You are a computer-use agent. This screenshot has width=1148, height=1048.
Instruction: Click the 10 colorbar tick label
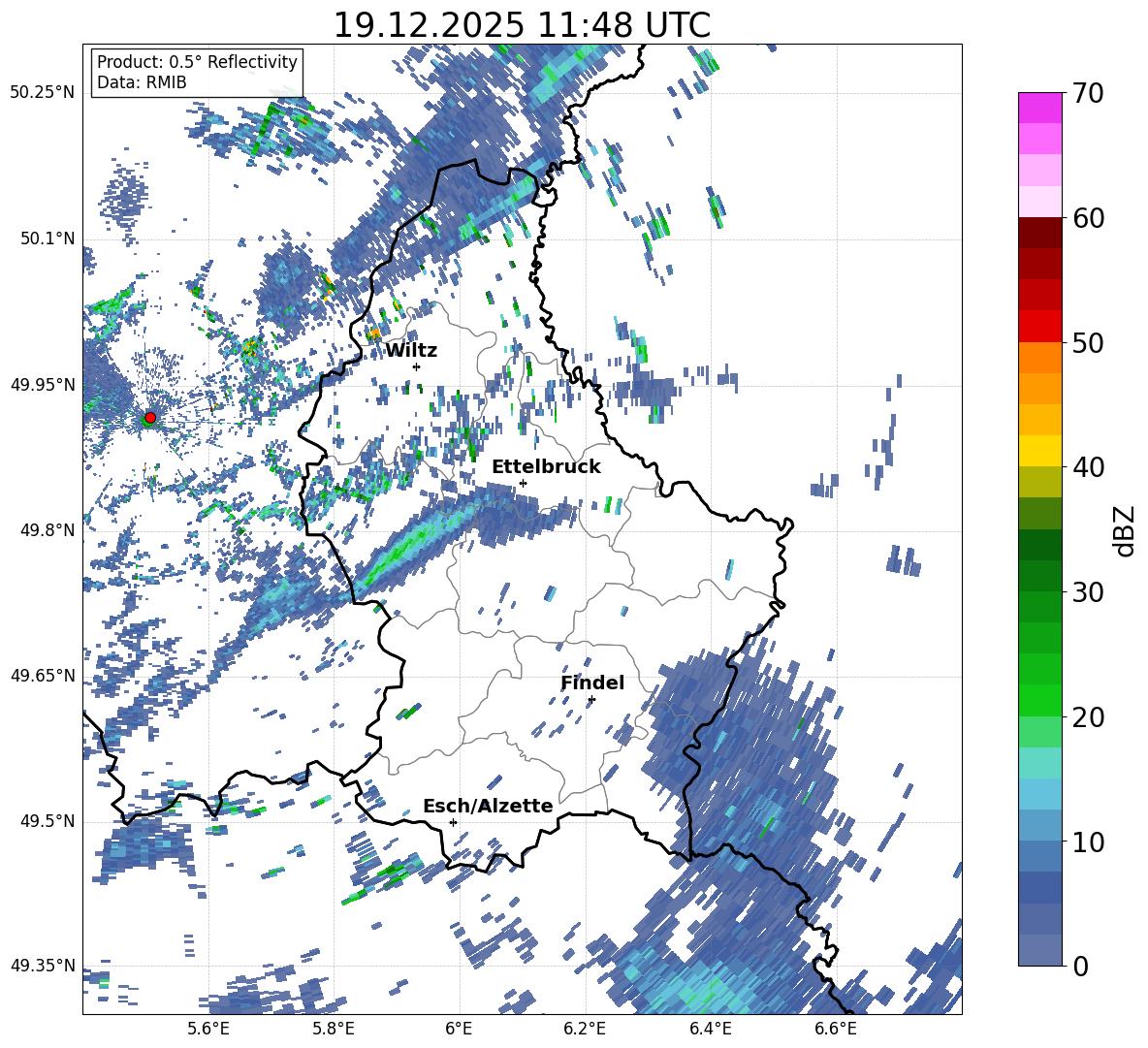[1088, 842]
